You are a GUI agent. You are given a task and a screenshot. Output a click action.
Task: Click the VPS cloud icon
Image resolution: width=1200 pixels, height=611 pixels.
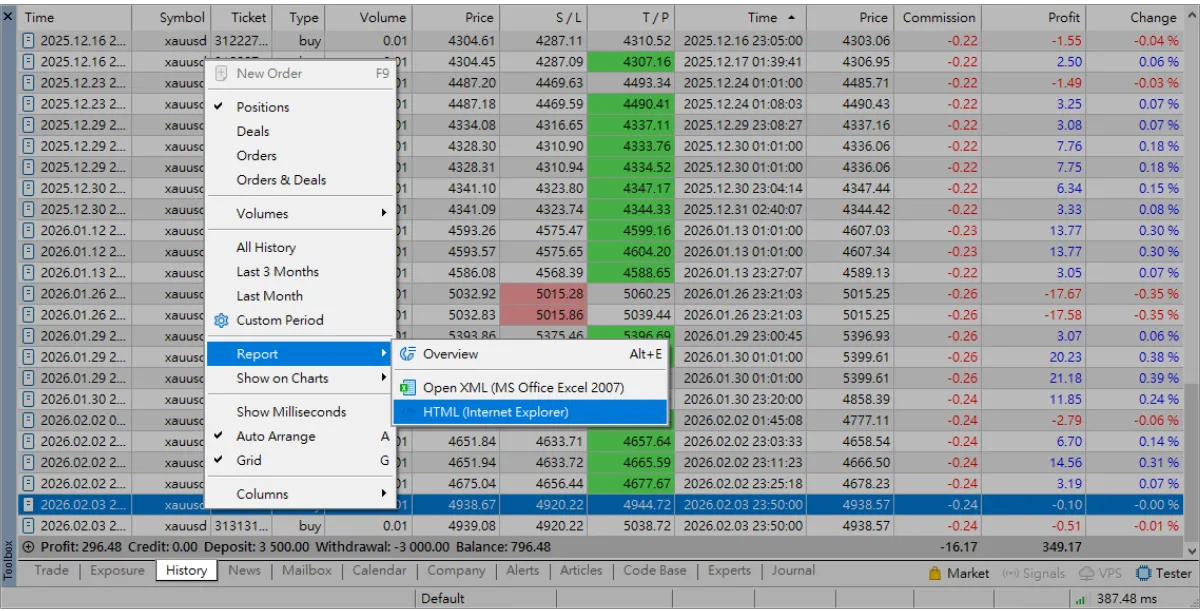click(x=1088, y=573)
